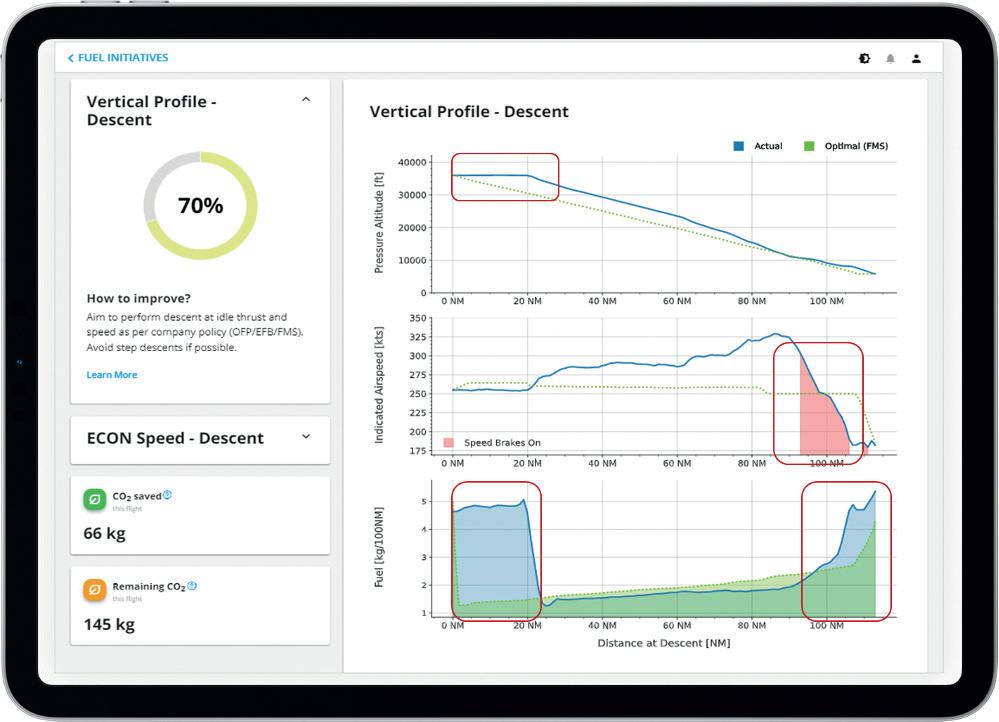The height and width of the screenshot is (722, 999).
Task: Toggle the Actual series in chart legend
Action: click(758, 146)
